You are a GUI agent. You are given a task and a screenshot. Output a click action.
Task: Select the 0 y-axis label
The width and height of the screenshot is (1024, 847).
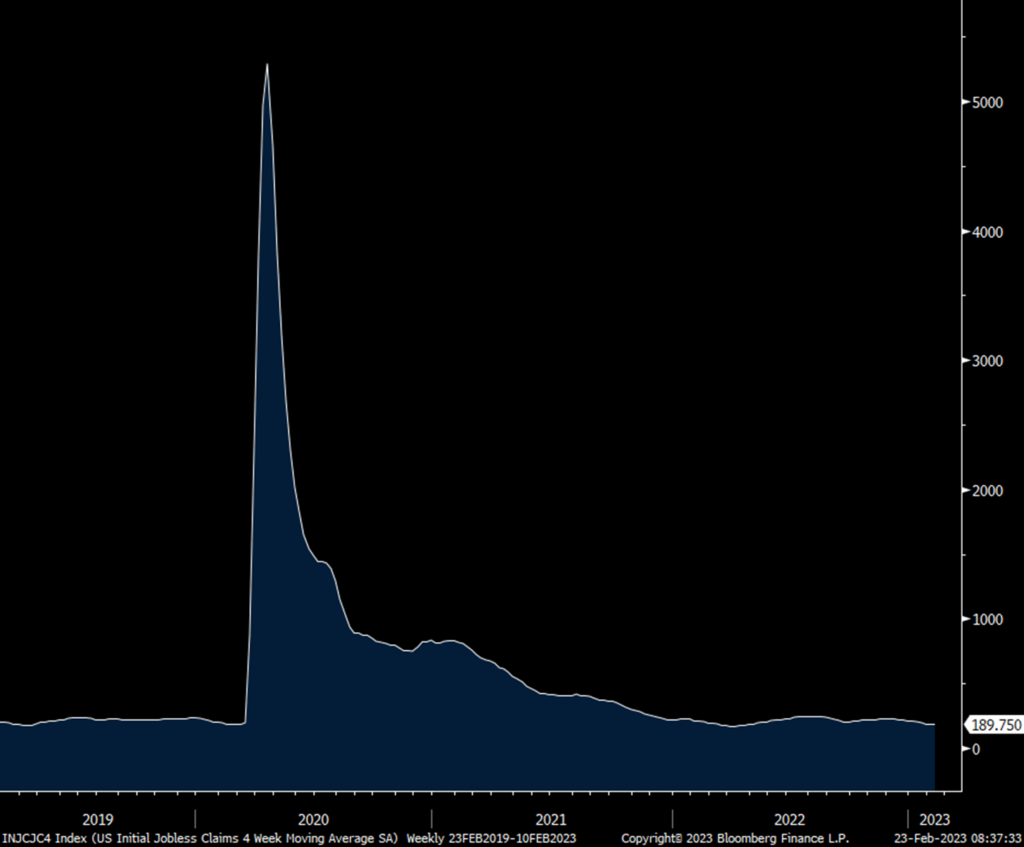point(976,750)
